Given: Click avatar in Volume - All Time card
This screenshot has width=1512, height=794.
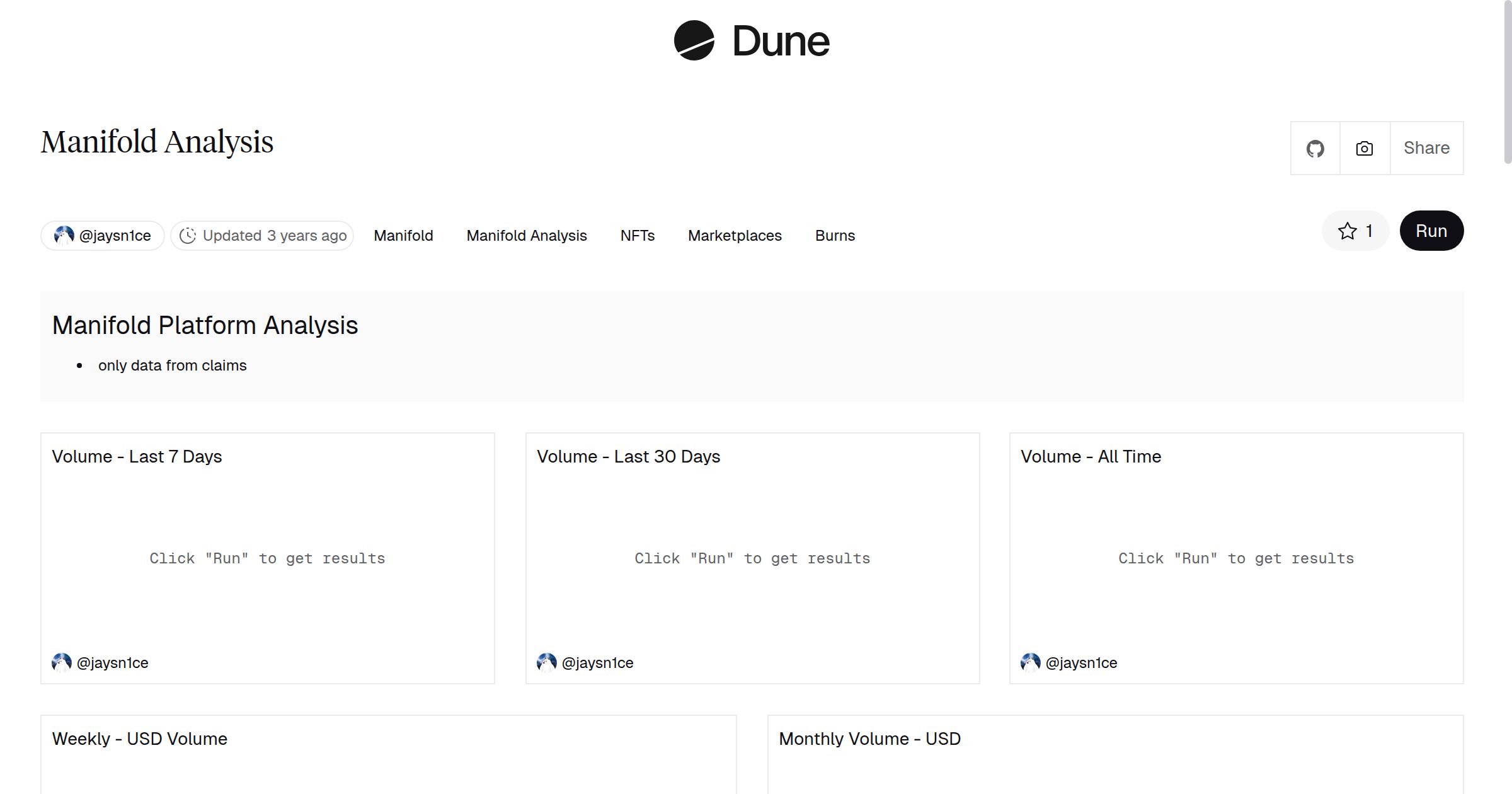Looking at the screenshot, I should tap(1030, 662).
